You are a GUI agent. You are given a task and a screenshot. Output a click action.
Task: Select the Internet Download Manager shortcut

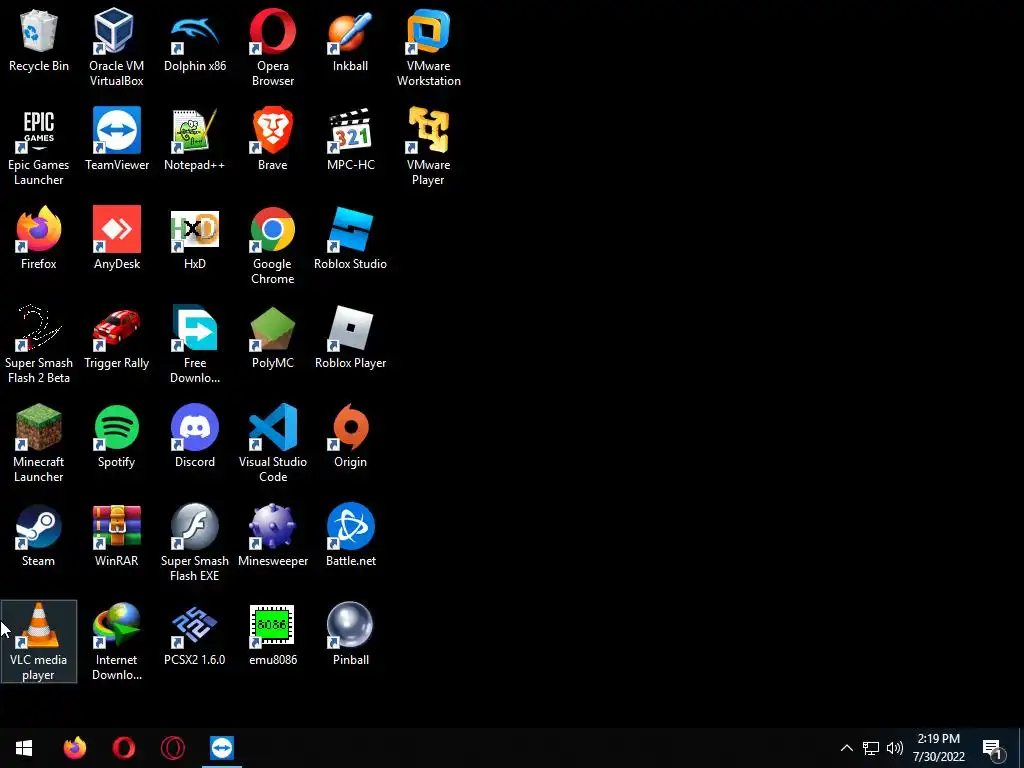tap(116, 641)
